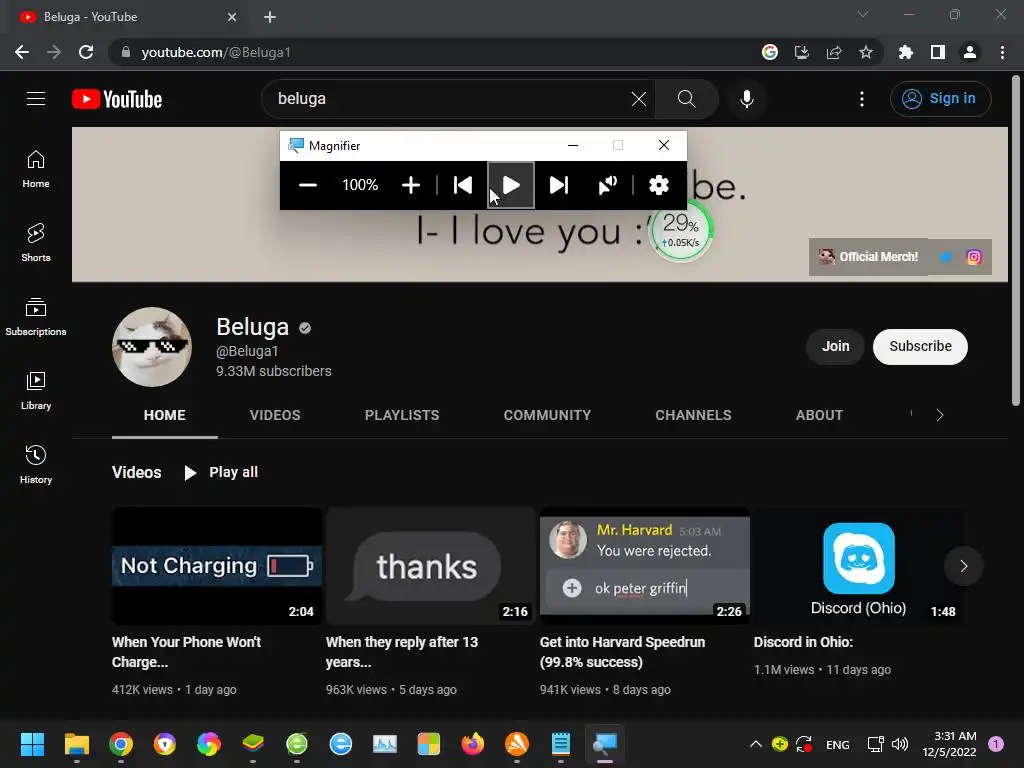Zoom out with Magnifier minus button
Screen dimensions: 1024x768
(308, 185)
